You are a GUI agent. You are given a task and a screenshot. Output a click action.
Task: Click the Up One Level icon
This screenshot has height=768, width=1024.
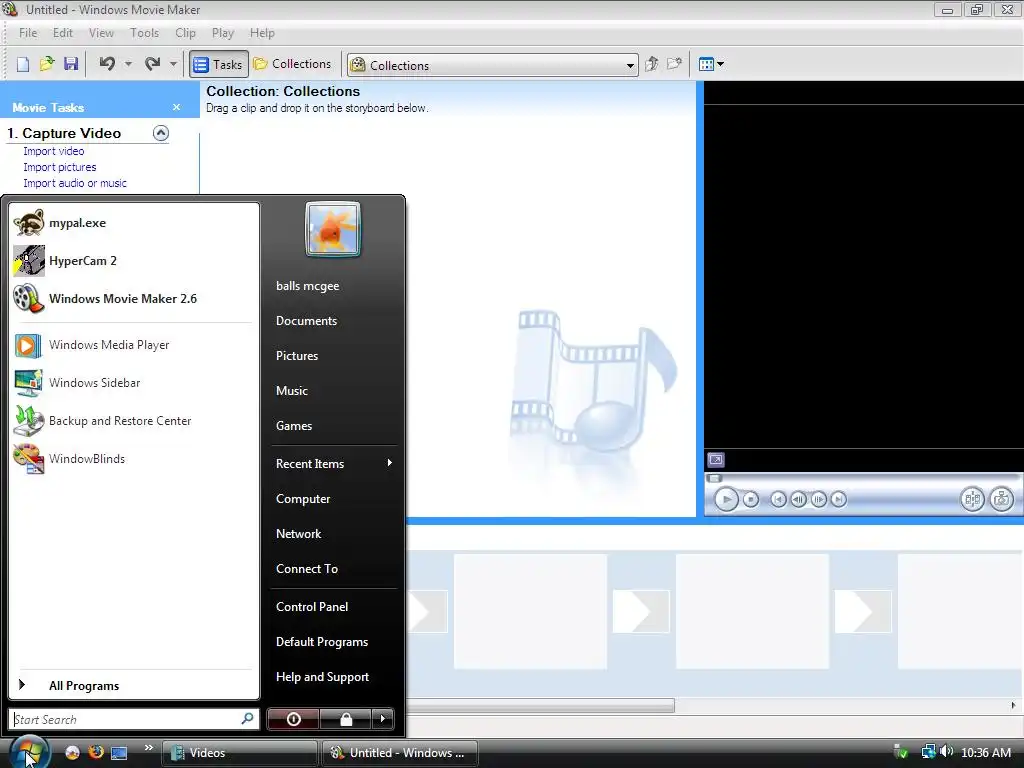[x=651, y=64]
